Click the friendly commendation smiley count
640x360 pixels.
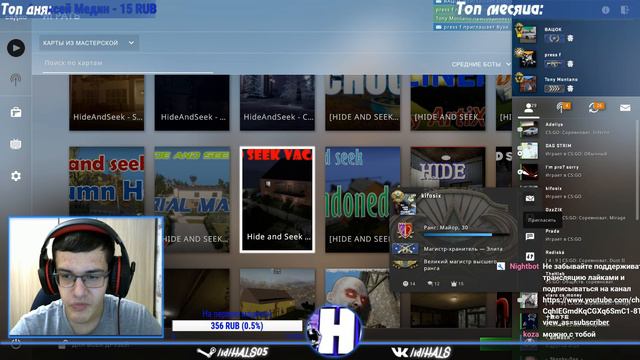[x=409, y=284]
